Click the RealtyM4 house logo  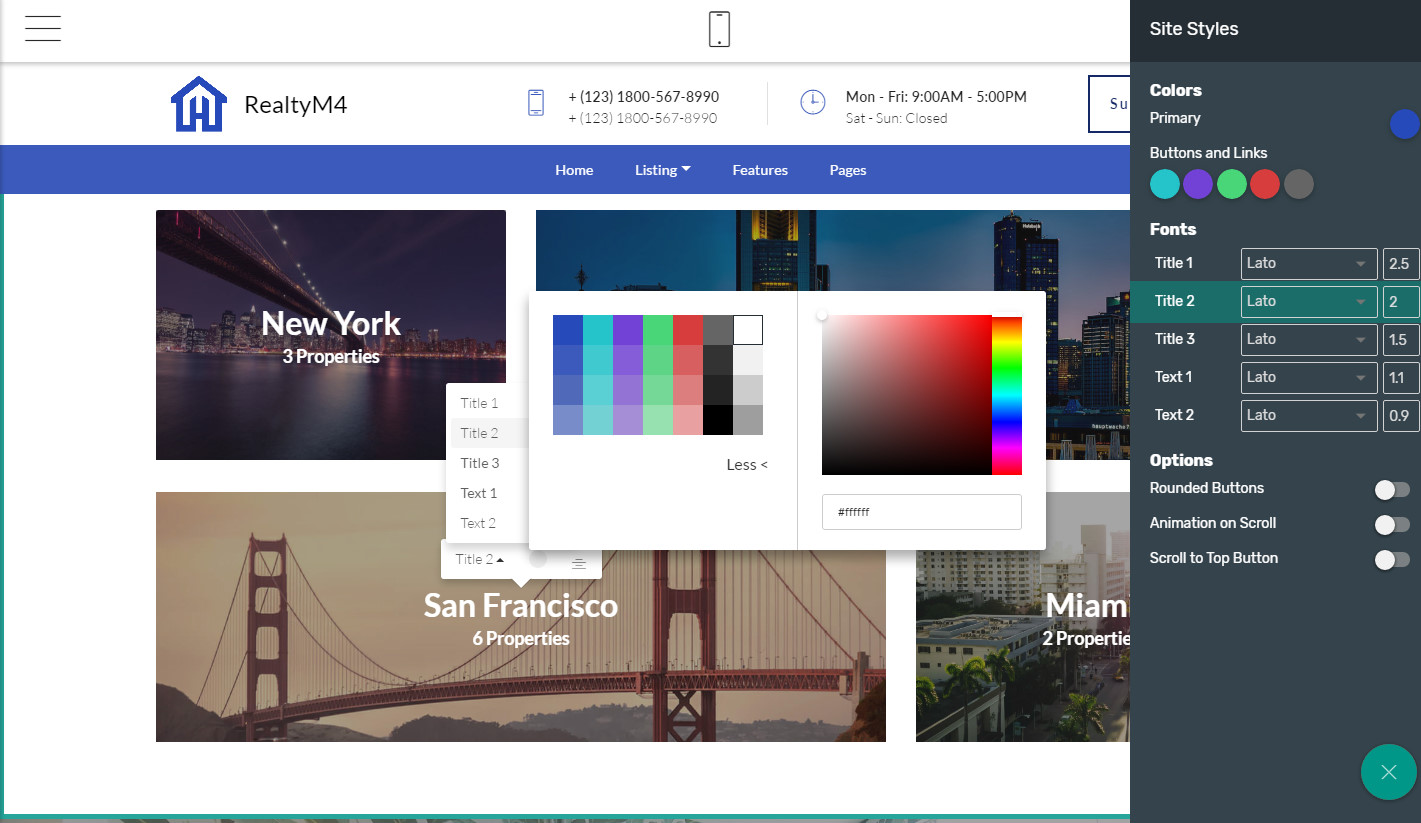point(198,103)
